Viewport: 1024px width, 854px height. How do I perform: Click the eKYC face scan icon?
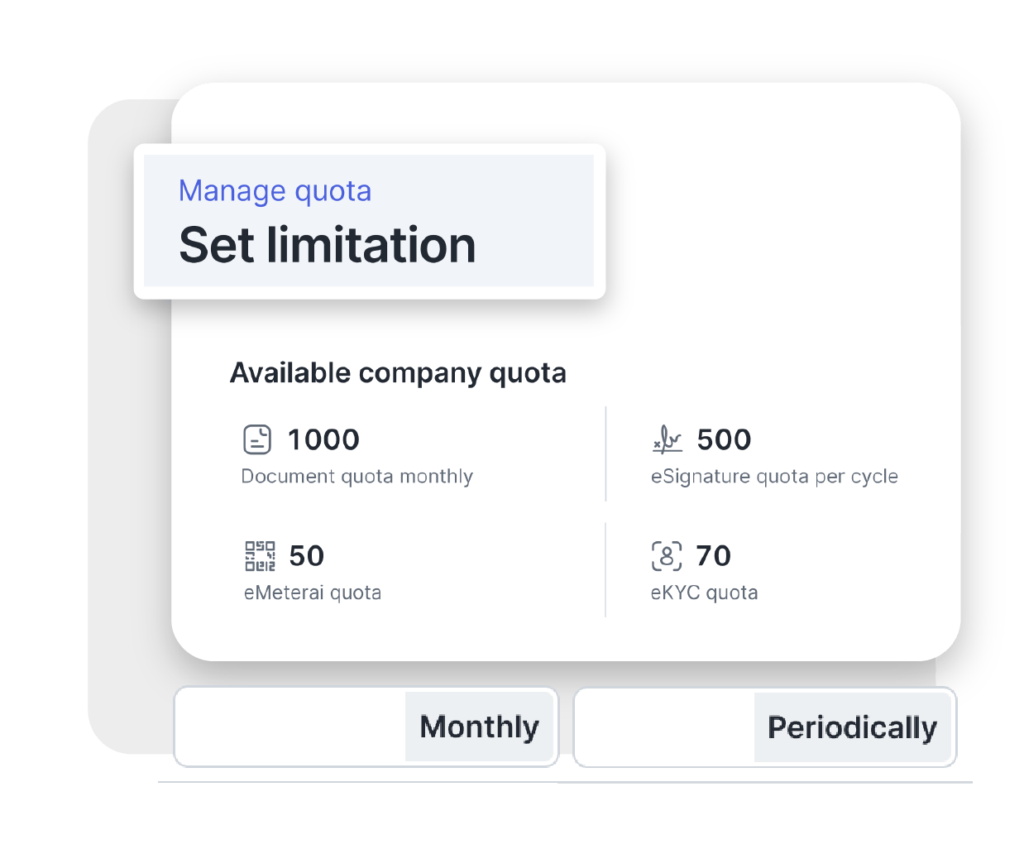tap(667, 556)
